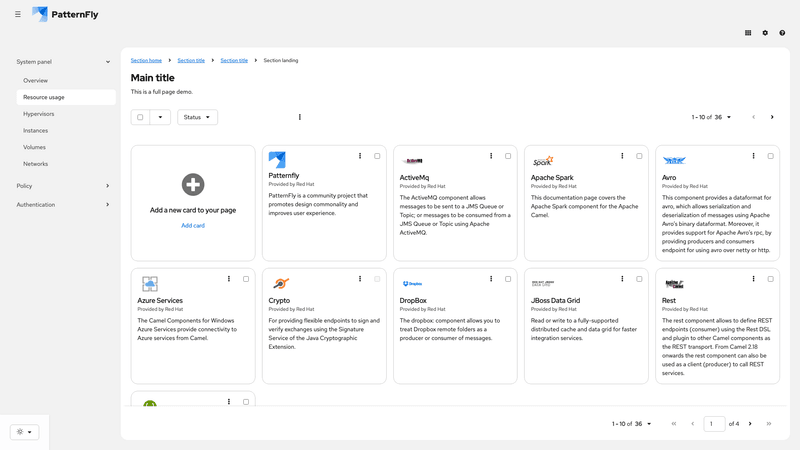800x450 pixels.
Task: Open bulk select dropdown arrow
Action: [160, 117]
